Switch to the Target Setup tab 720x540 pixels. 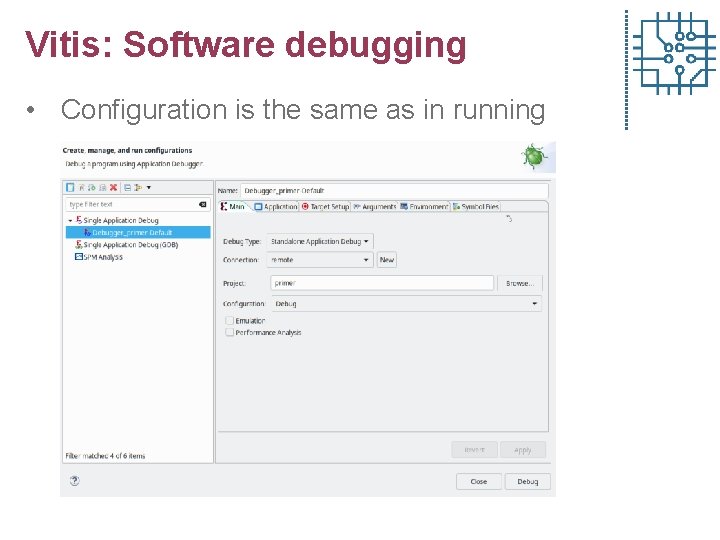pos(326,207)
